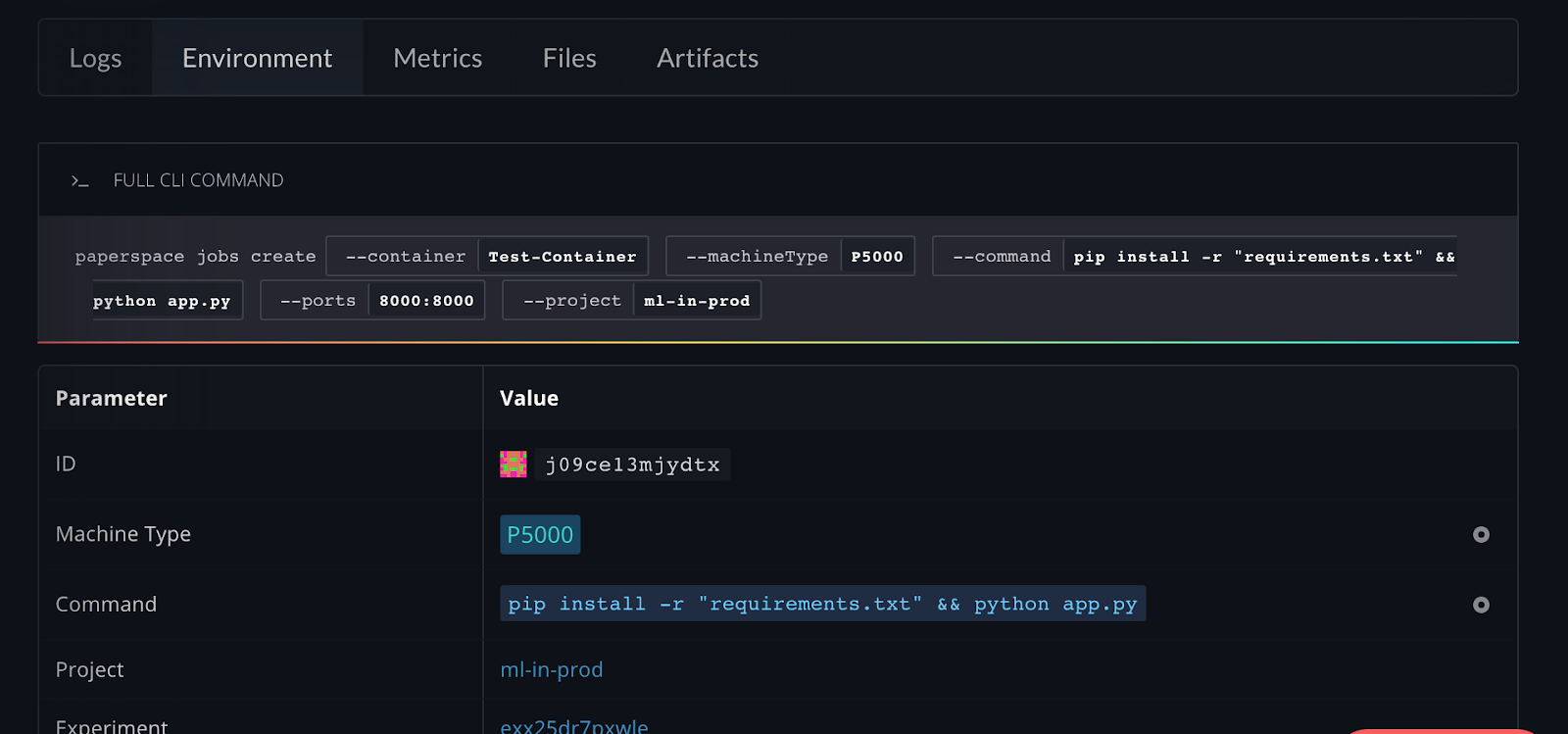This screenshot has width=1568, height=734.
Task: Click the Test-Container value in the CLI command
Action: [563, 257]
